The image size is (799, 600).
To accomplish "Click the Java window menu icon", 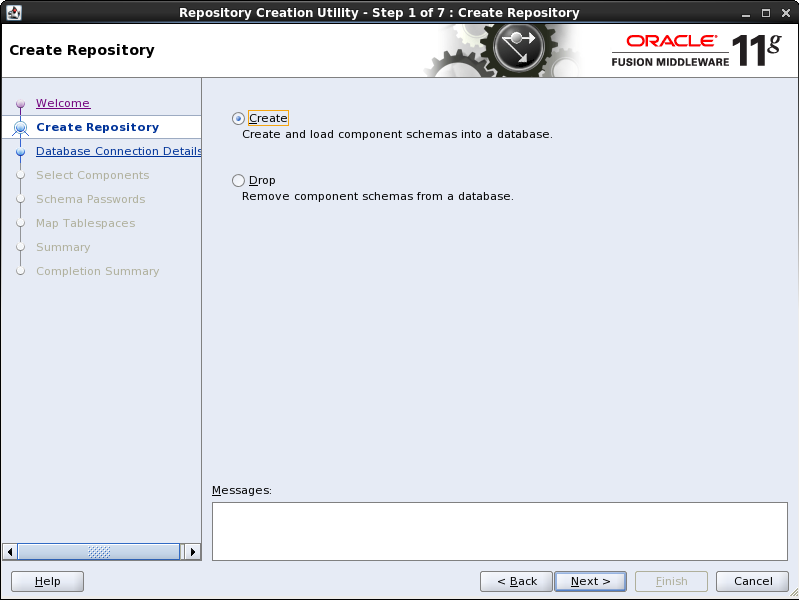I will pos(14,12).
